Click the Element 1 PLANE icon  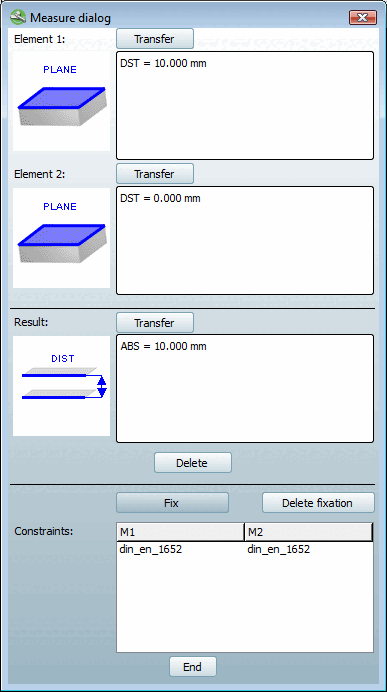pyautogui.click(x=61, y=101)
